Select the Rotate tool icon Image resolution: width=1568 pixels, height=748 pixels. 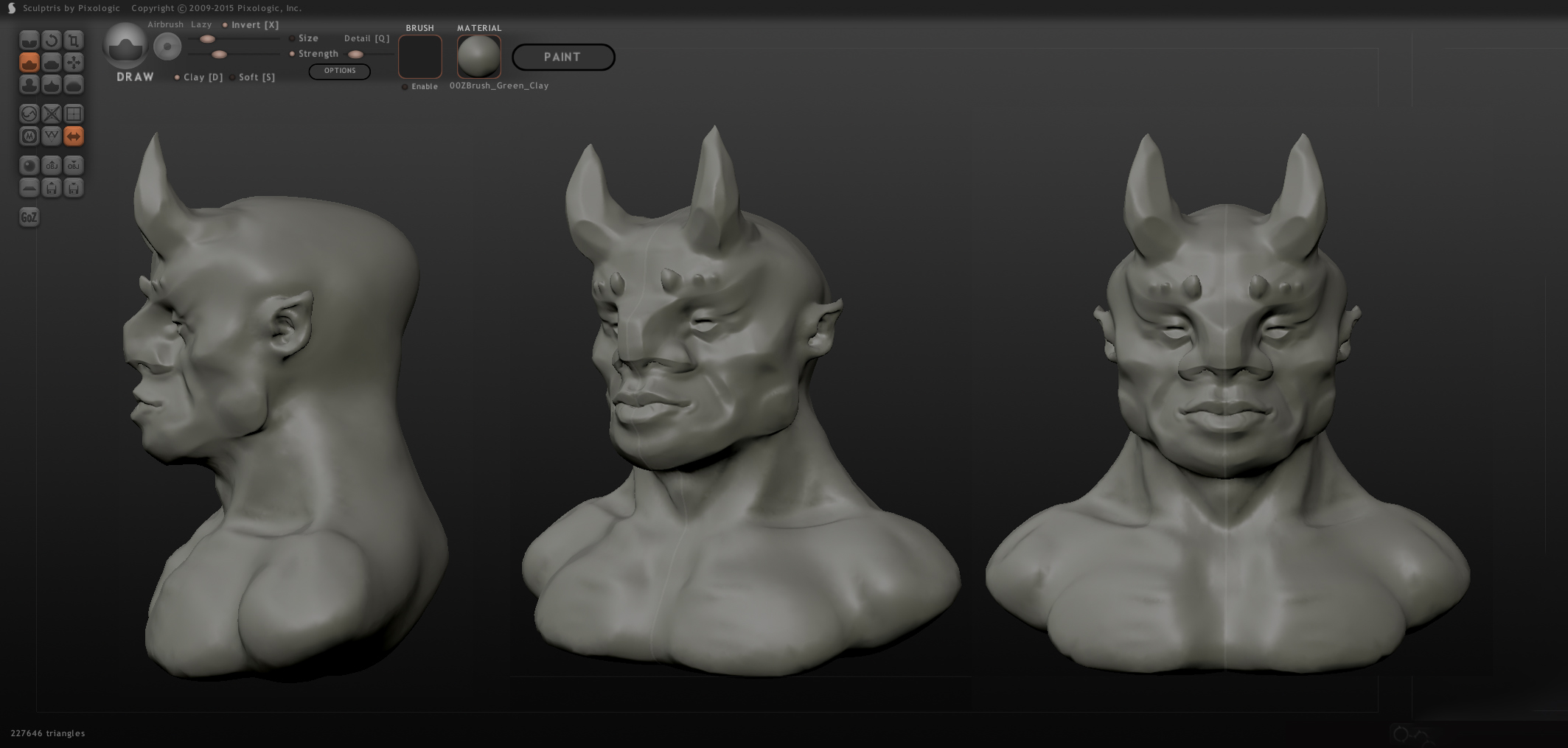point(51,41)
